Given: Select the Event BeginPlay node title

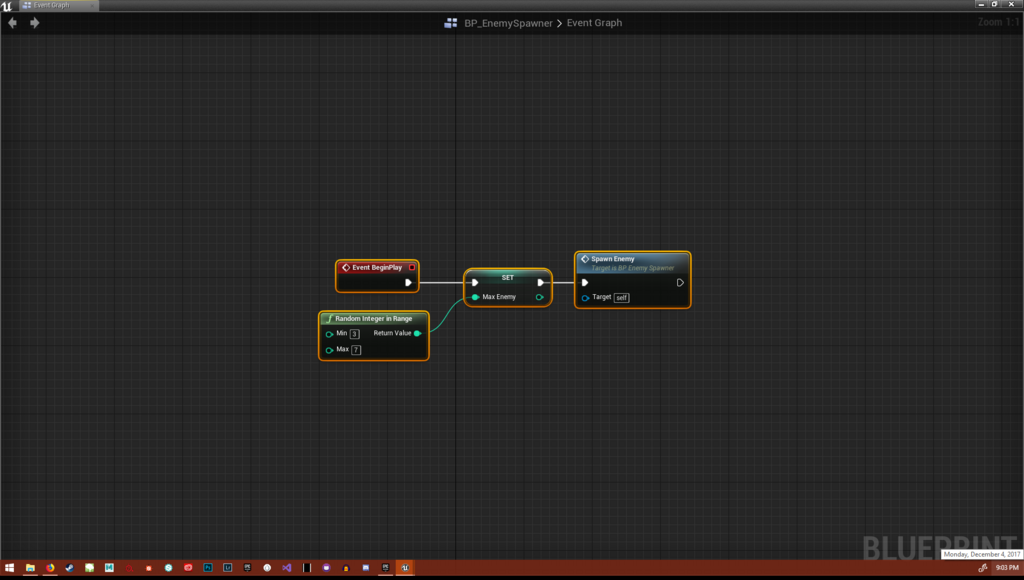Looking at the screenshot, I should click(x=377, y=267).
